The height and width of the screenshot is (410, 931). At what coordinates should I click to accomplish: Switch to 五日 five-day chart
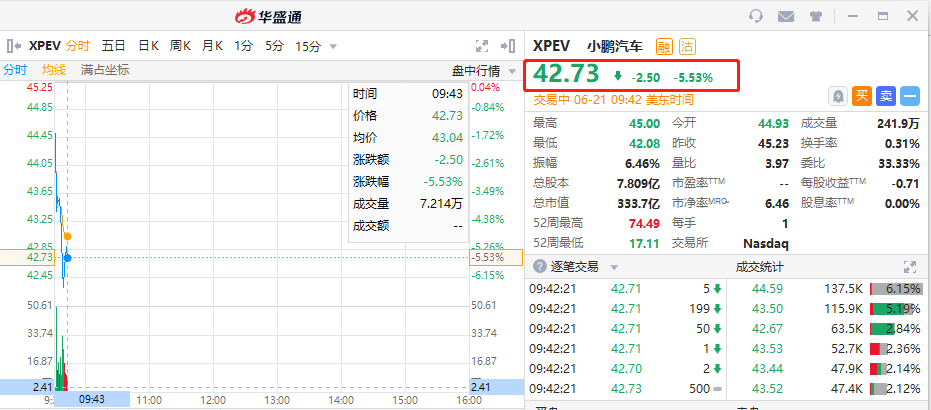[x=113, y=46]
